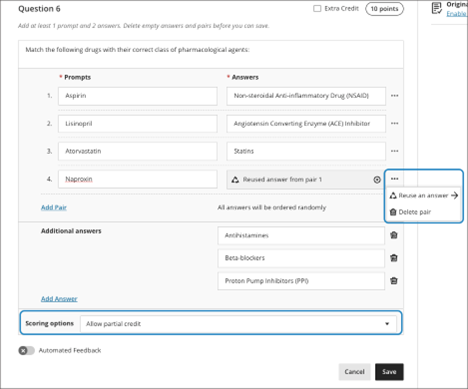Click the Enable link at top right

pos(457,14)
